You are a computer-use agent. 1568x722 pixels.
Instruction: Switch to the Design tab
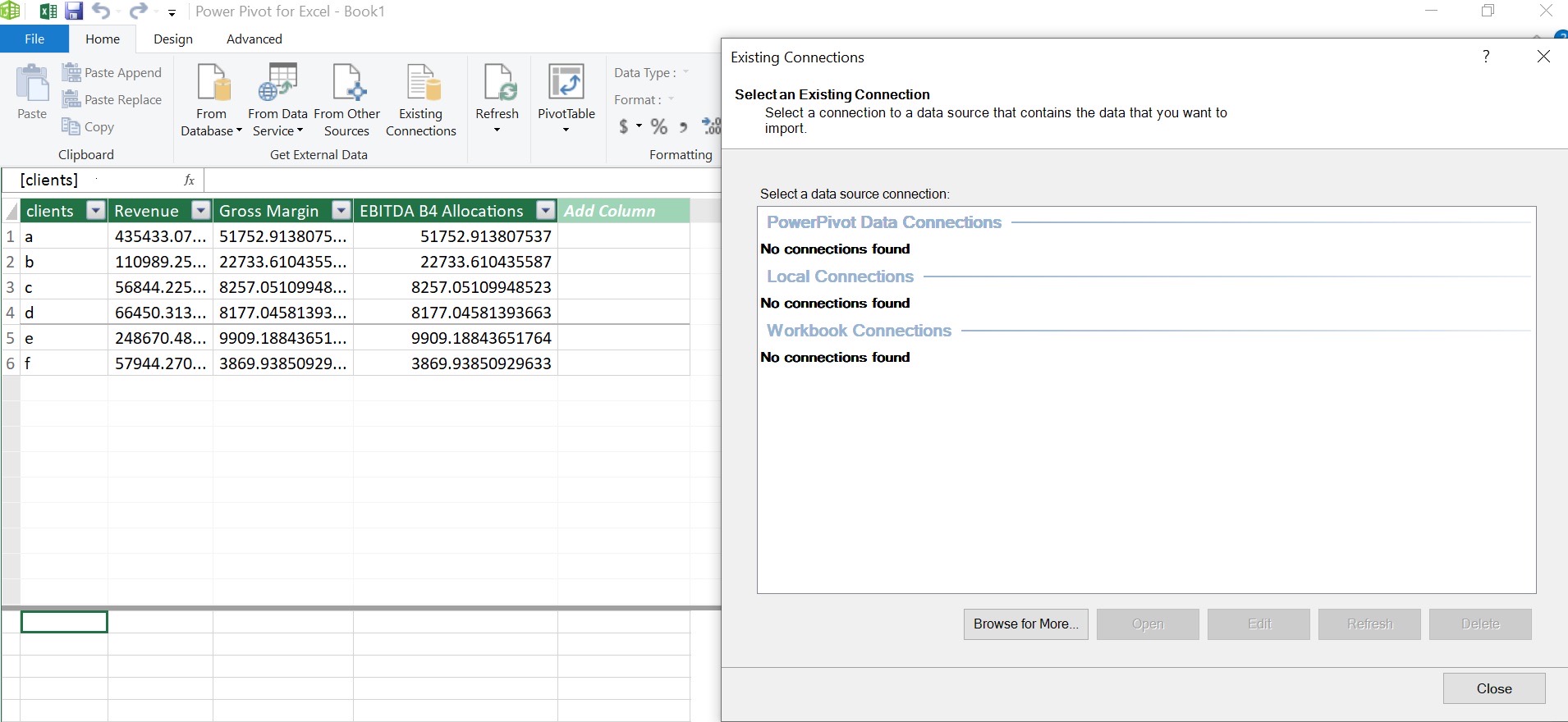coord(173,39)
